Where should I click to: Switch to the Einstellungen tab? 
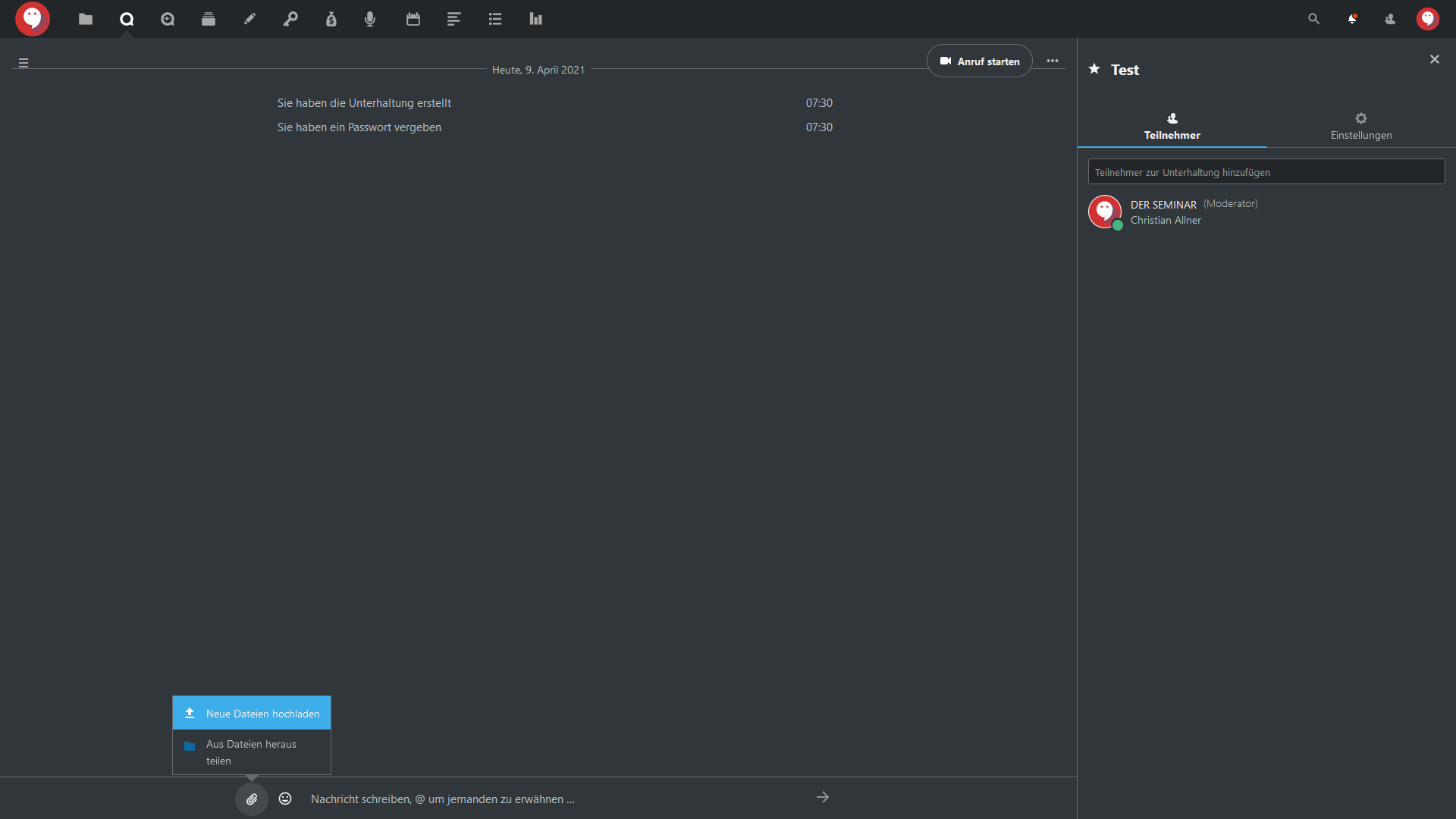(1361, 127)
